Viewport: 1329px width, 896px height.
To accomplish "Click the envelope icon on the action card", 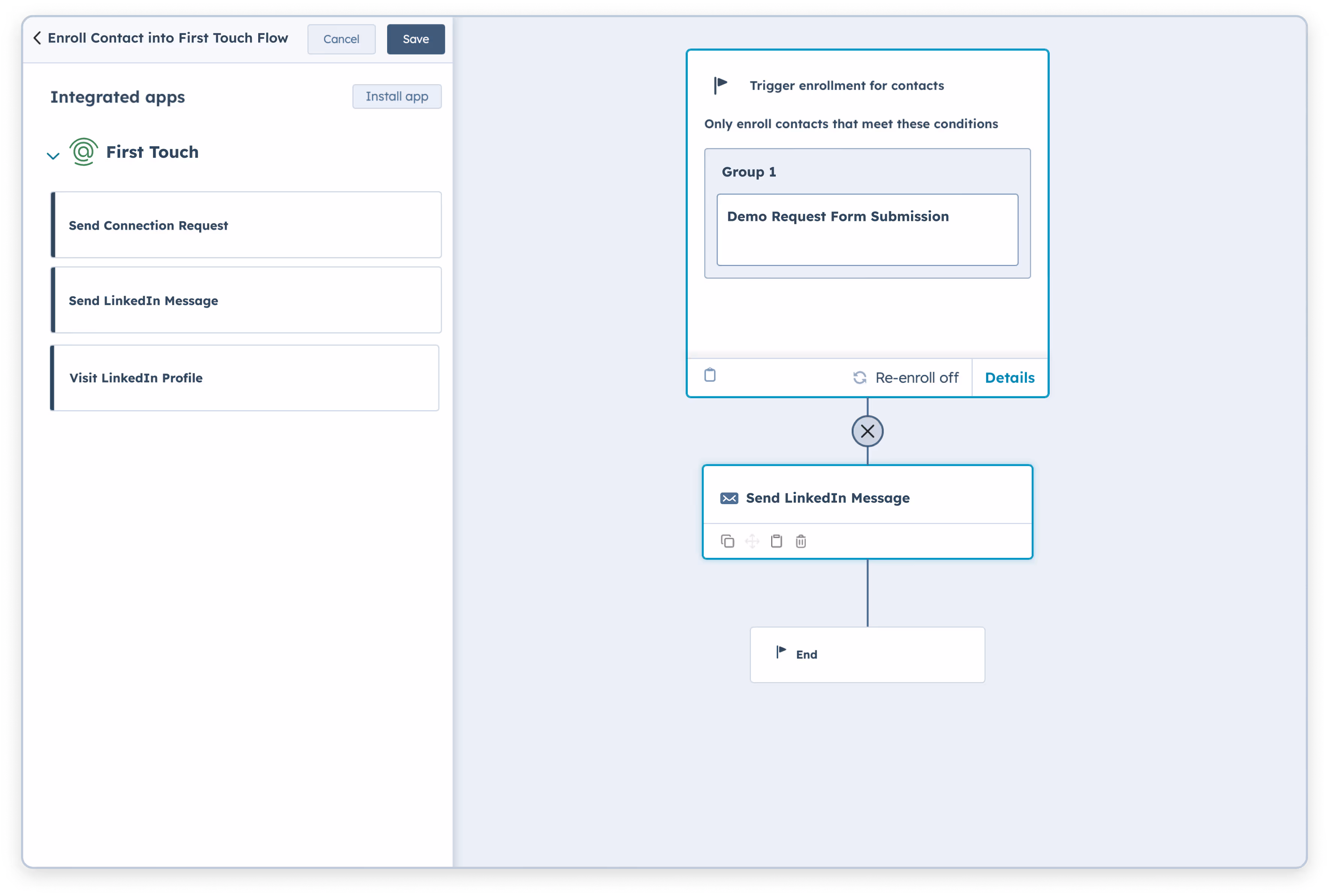I will point(729,498).
